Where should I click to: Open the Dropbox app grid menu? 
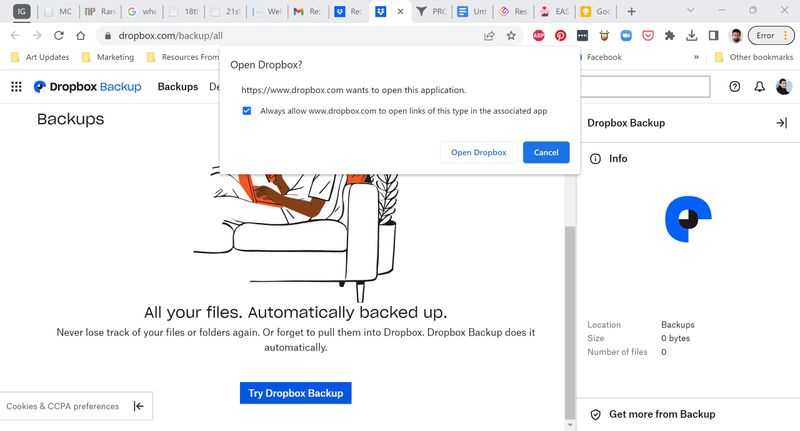[16, 87]
